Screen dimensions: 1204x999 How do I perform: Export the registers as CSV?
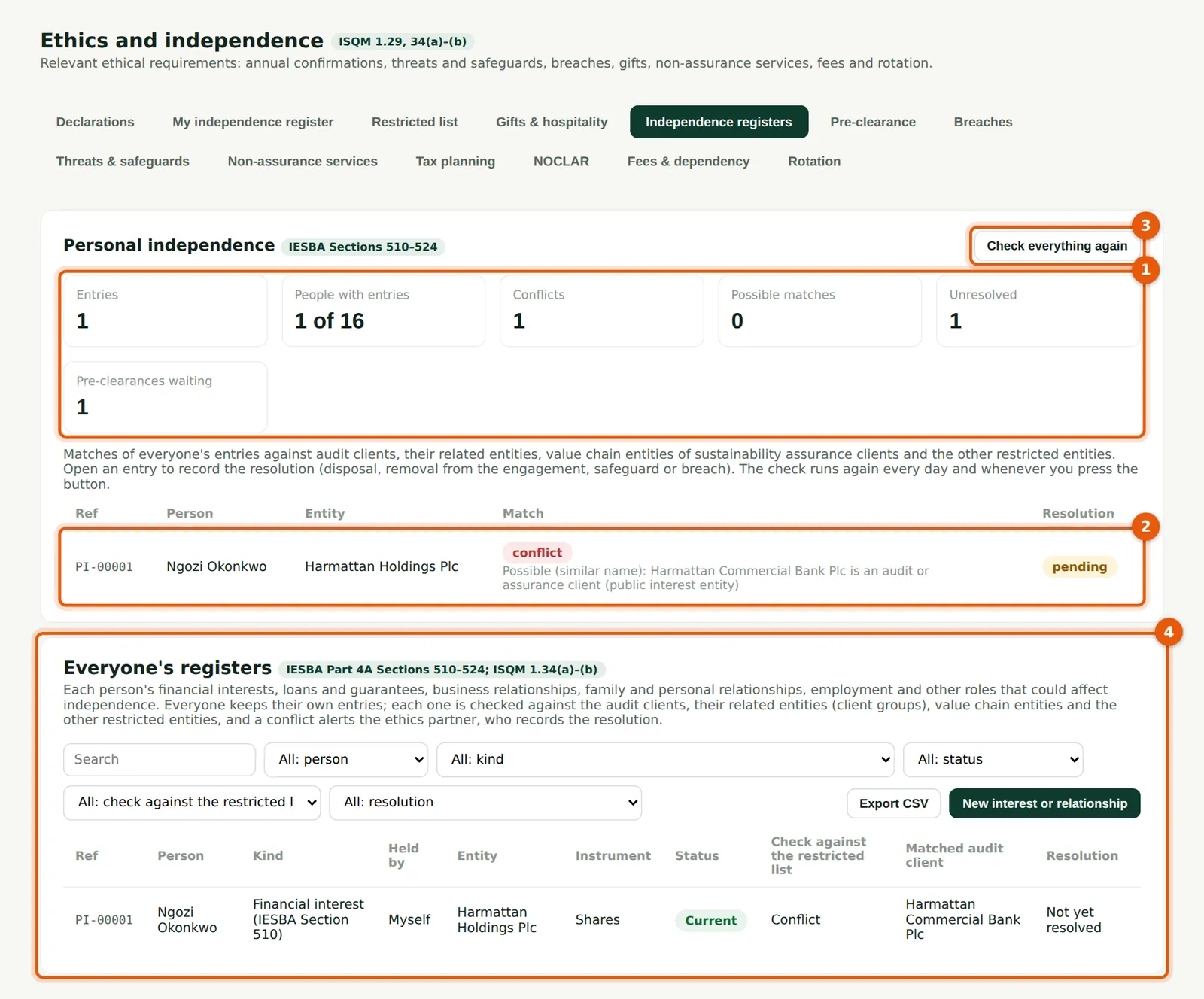point(893,803)
